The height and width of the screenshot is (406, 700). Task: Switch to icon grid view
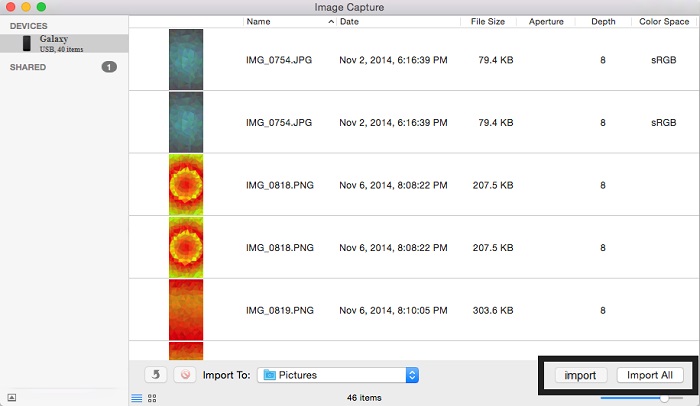(x=152, y=398)
